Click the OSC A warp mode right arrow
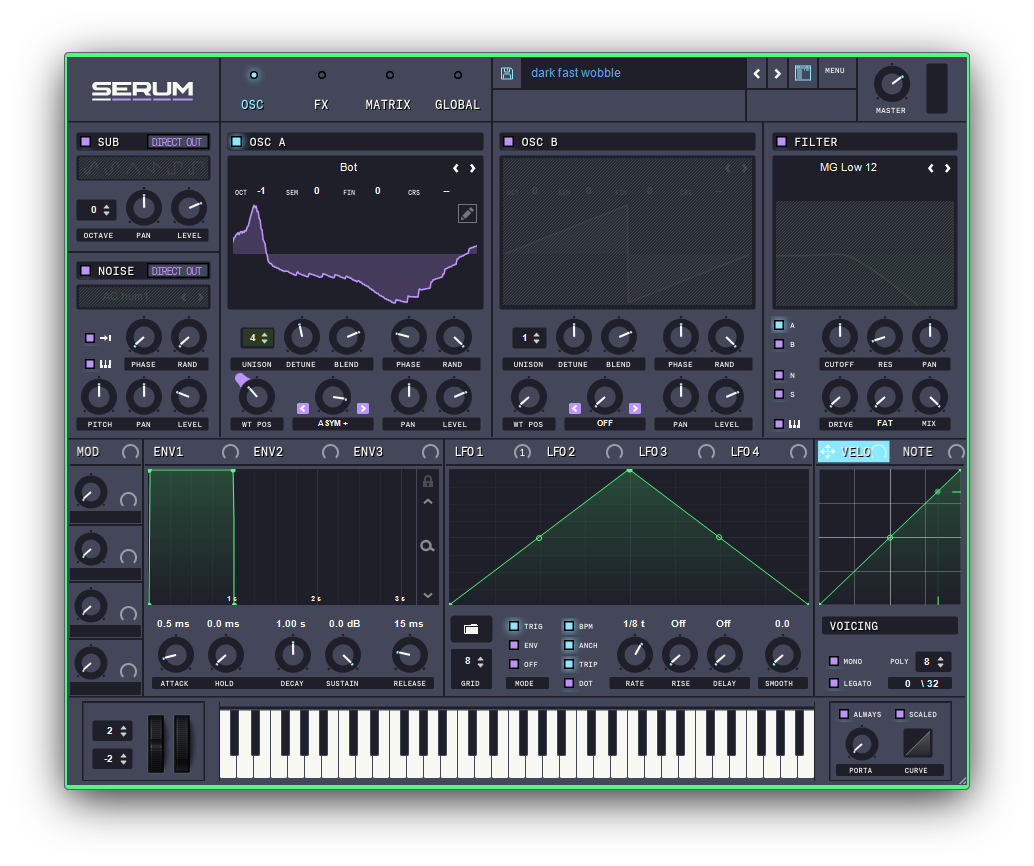The width and height of the screenshot is (1034, 866). click(x=363, y=408)
